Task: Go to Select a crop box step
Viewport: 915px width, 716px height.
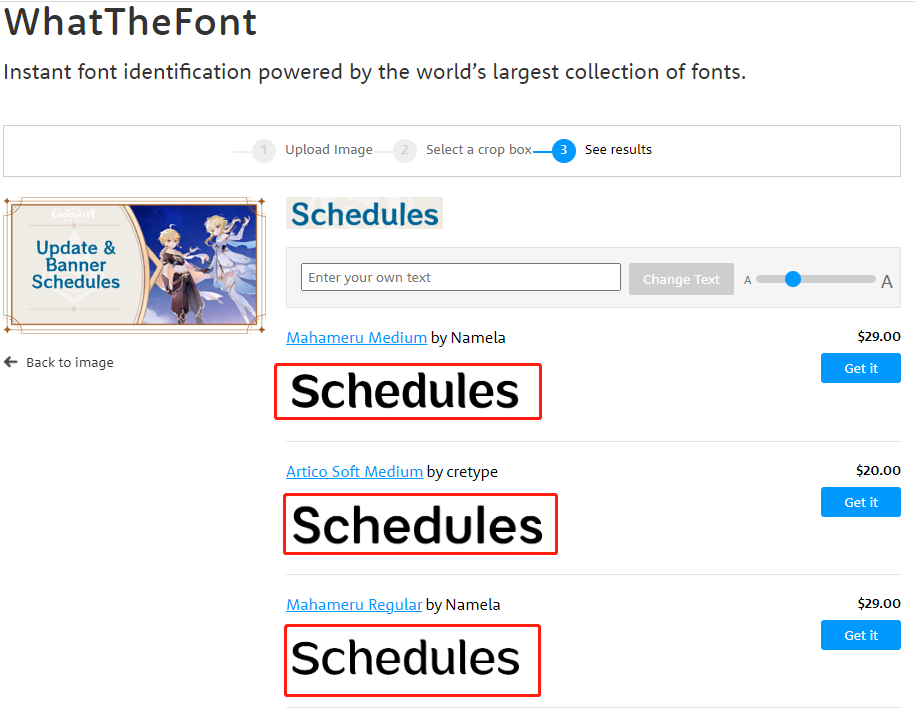Action: 478,150
